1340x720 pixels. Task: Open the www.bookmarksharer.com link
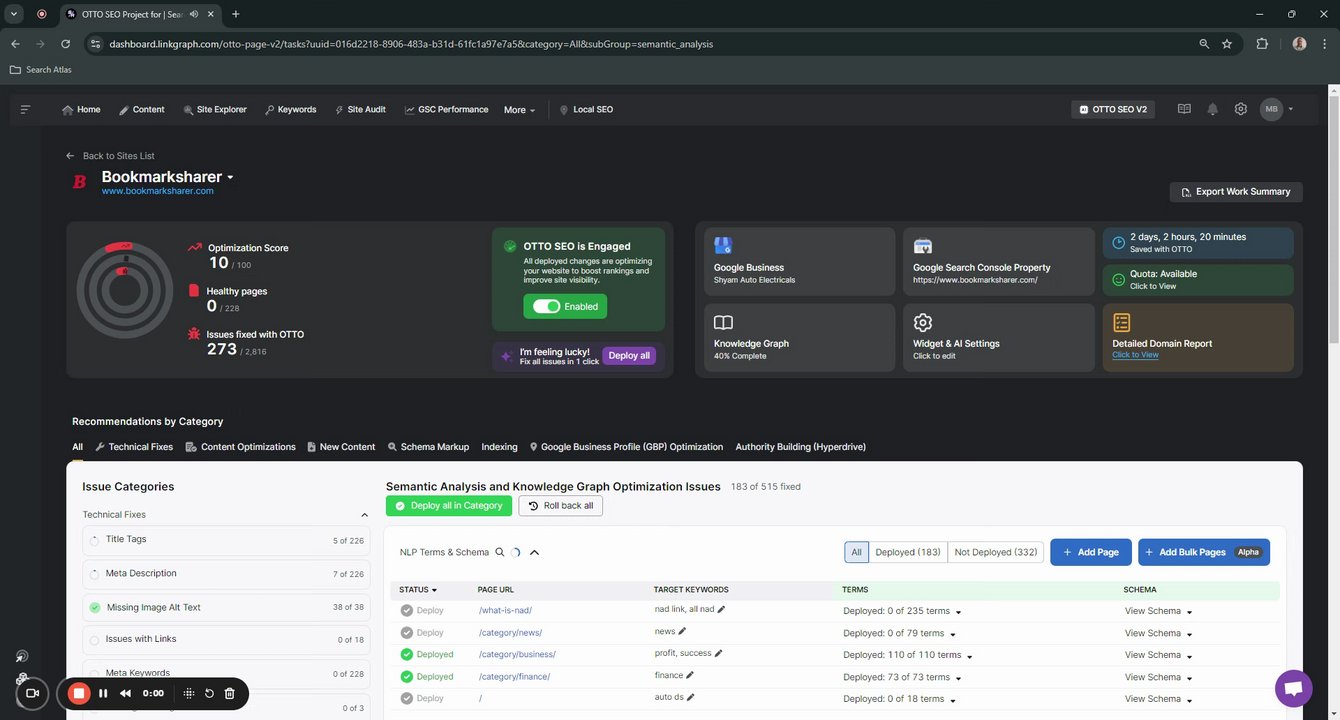[158, 191]
